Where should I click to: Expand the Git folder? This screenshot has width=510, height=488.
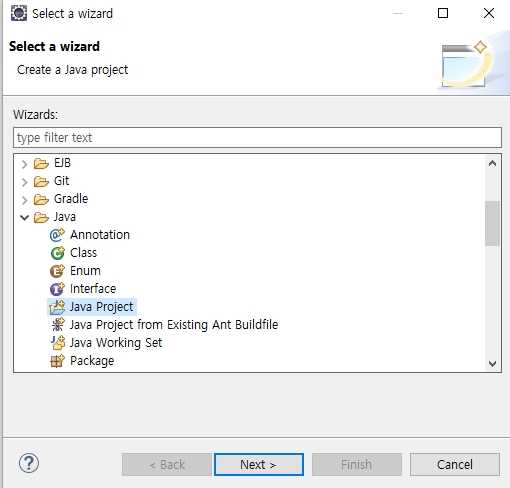pos(24,182)
